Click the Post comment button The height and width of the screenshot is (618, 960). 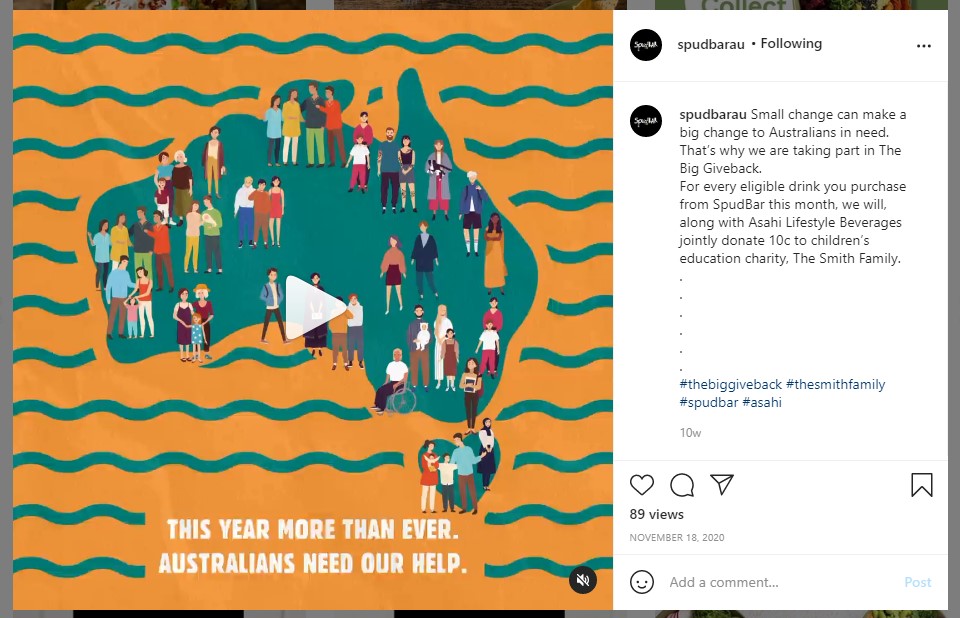917,582
